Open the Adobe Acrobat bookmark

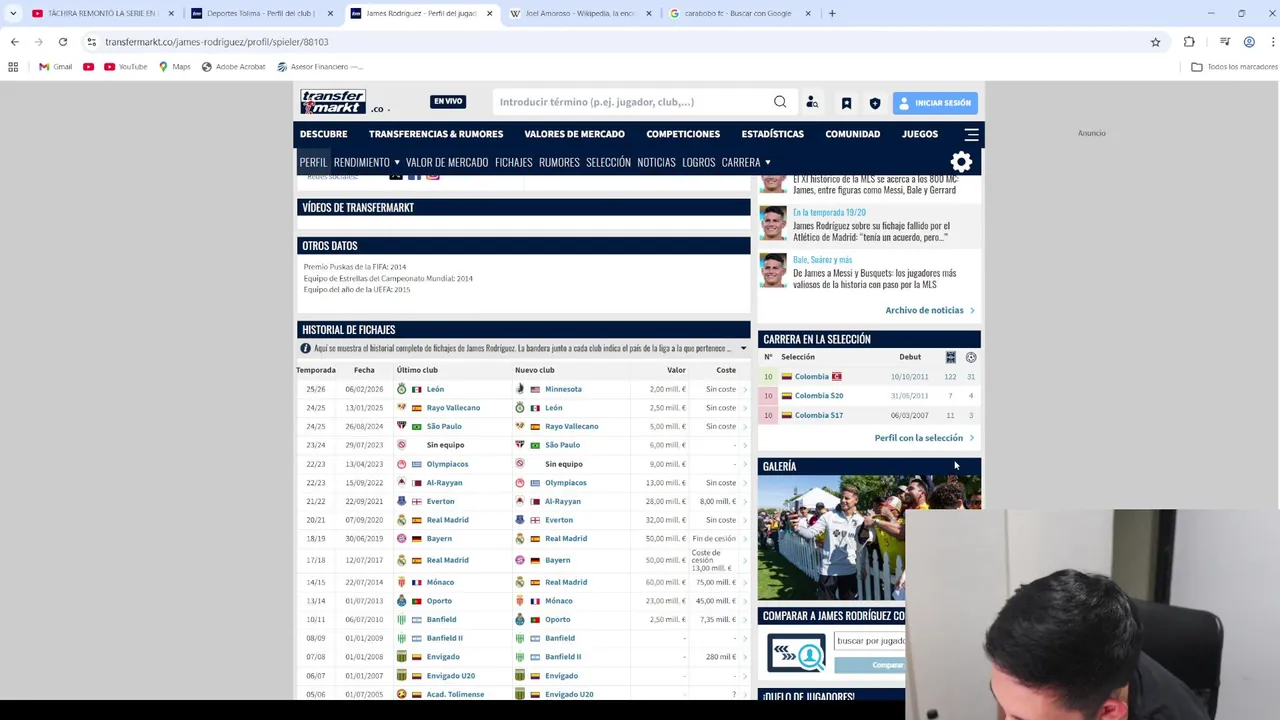tap(233, 67)
